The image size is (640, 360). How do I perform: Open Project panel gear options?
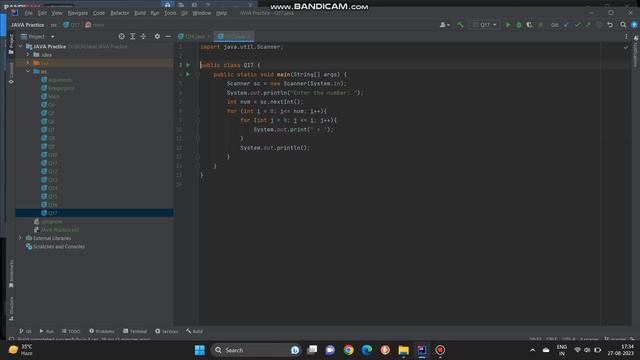click(x=157, y=36)
